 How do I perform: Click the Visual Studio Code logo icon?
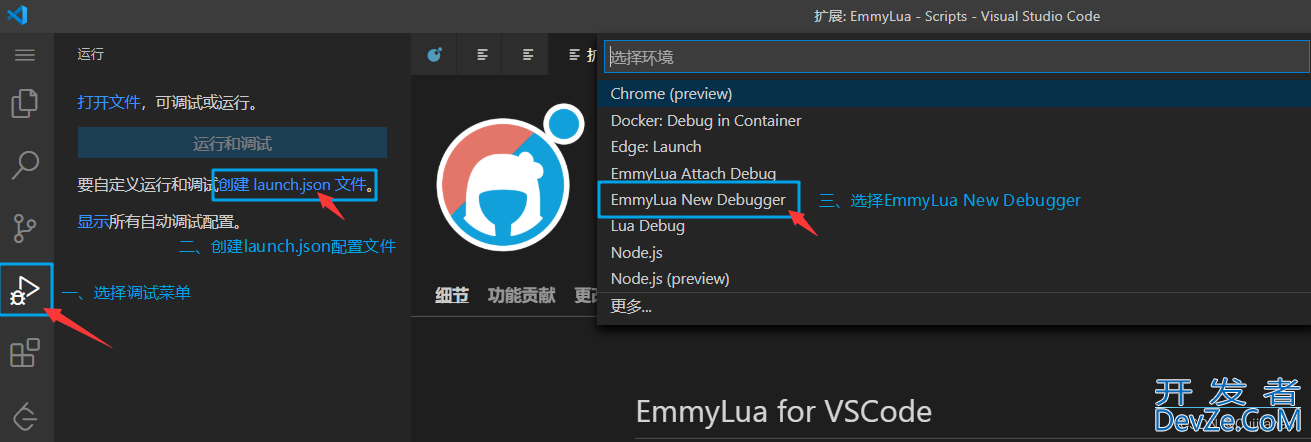point(18,15)
